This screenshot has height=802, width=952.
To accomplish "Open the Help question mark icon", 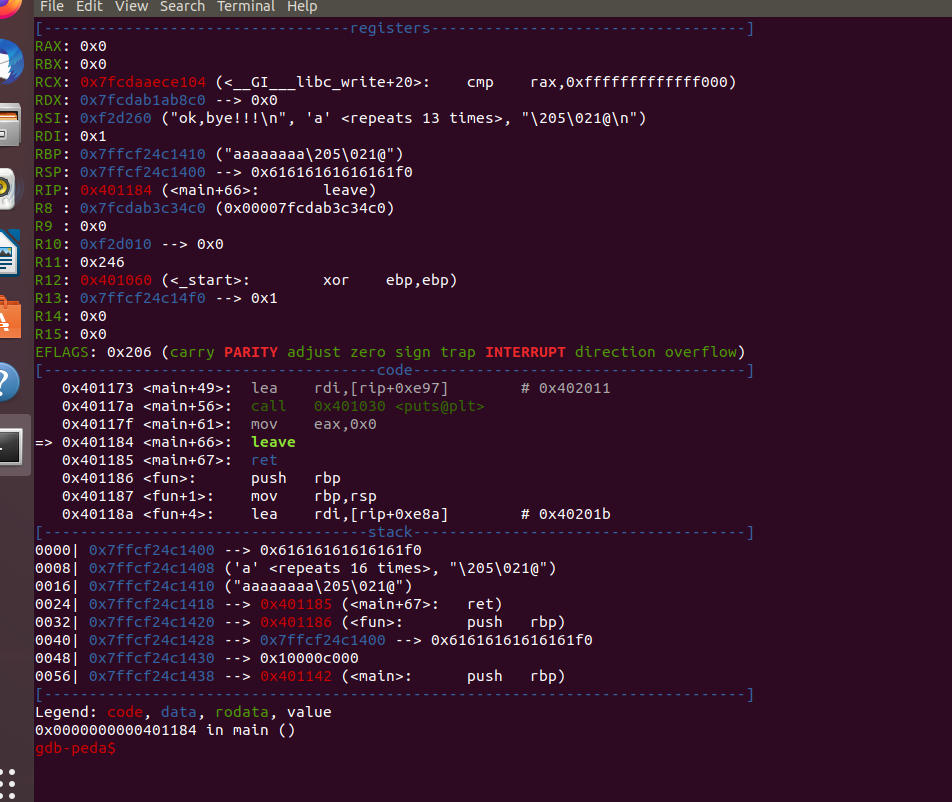I will point(9,383).
